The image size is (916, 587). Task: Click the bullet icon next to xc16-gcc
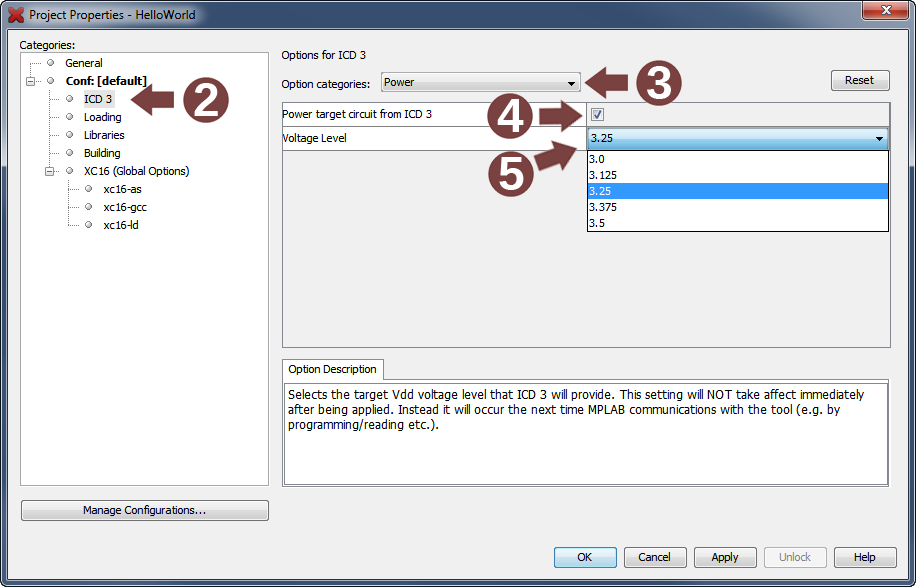tap(89, 207)
